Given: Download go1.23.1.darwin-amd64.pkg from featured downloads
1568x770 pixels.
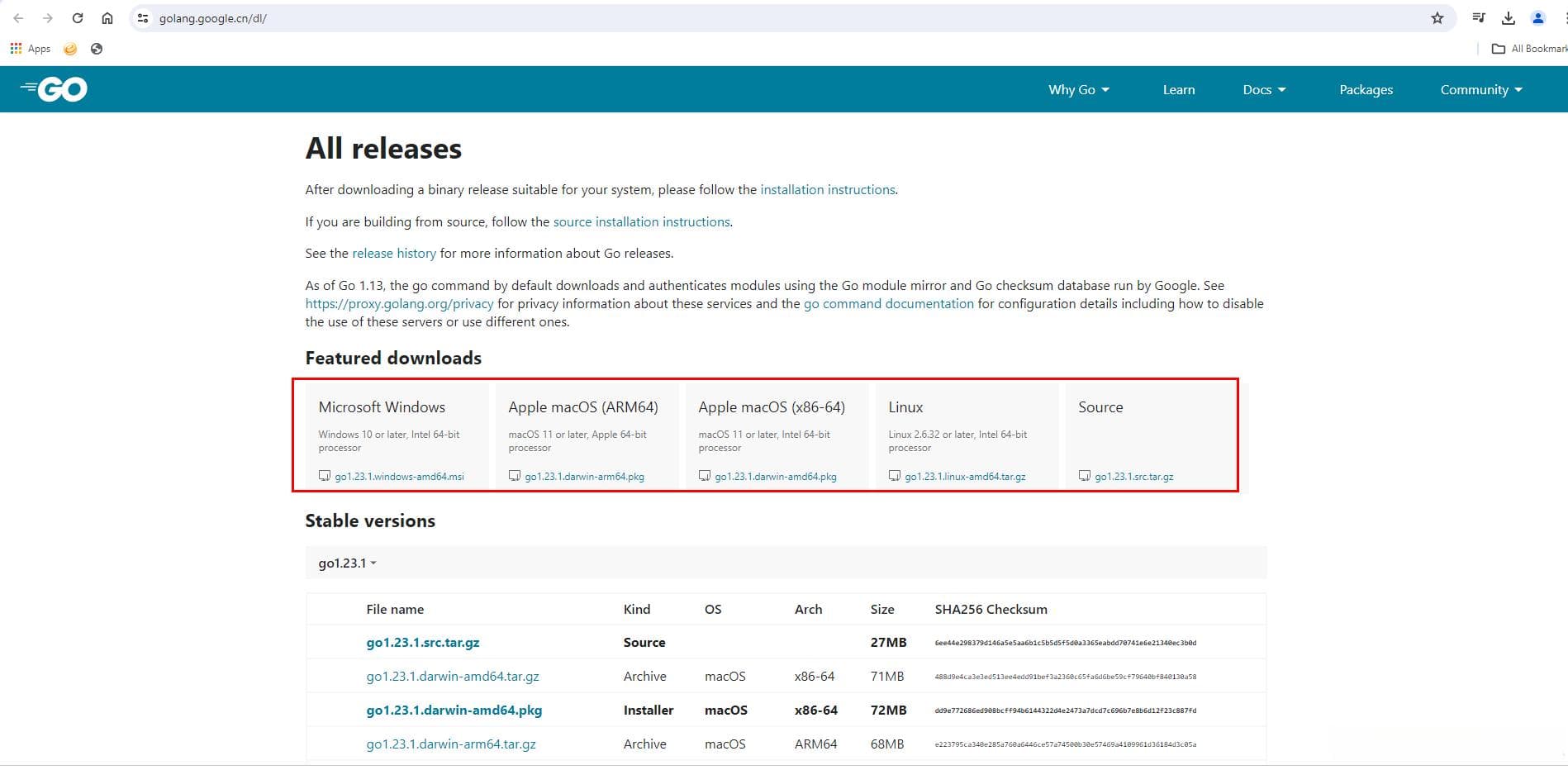Looking at the screenshot, I should tap(776, 477).
